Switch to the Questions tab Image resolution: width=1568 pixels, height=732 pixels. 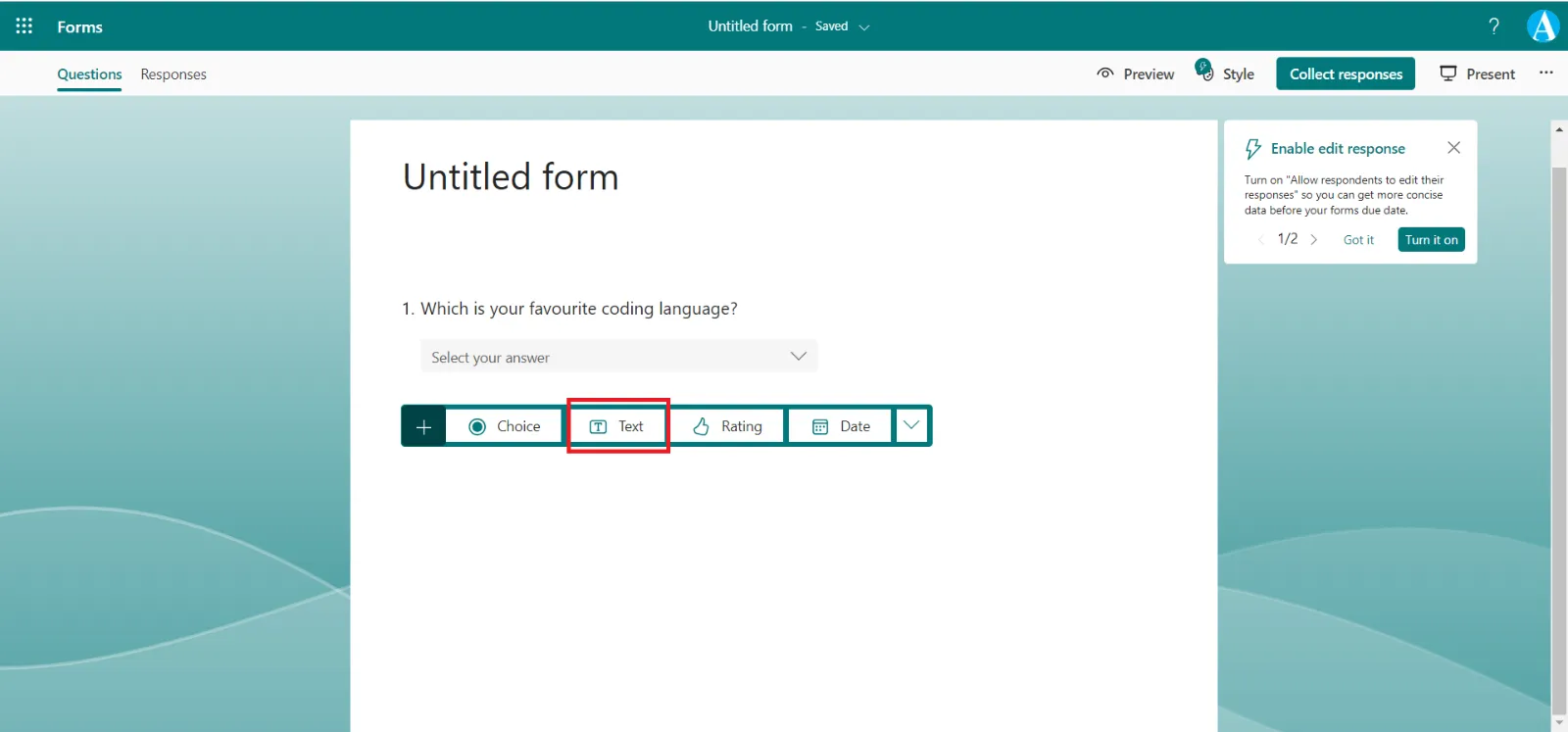pos(89,74)
